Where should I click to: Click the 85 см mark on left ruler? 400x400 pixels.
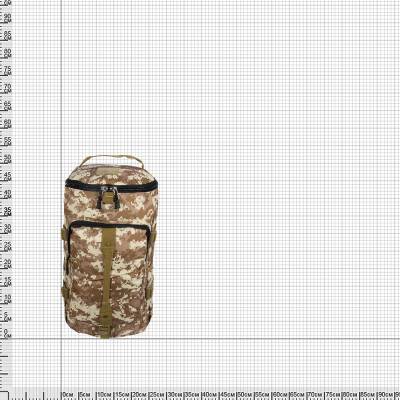tap(7, 36)
